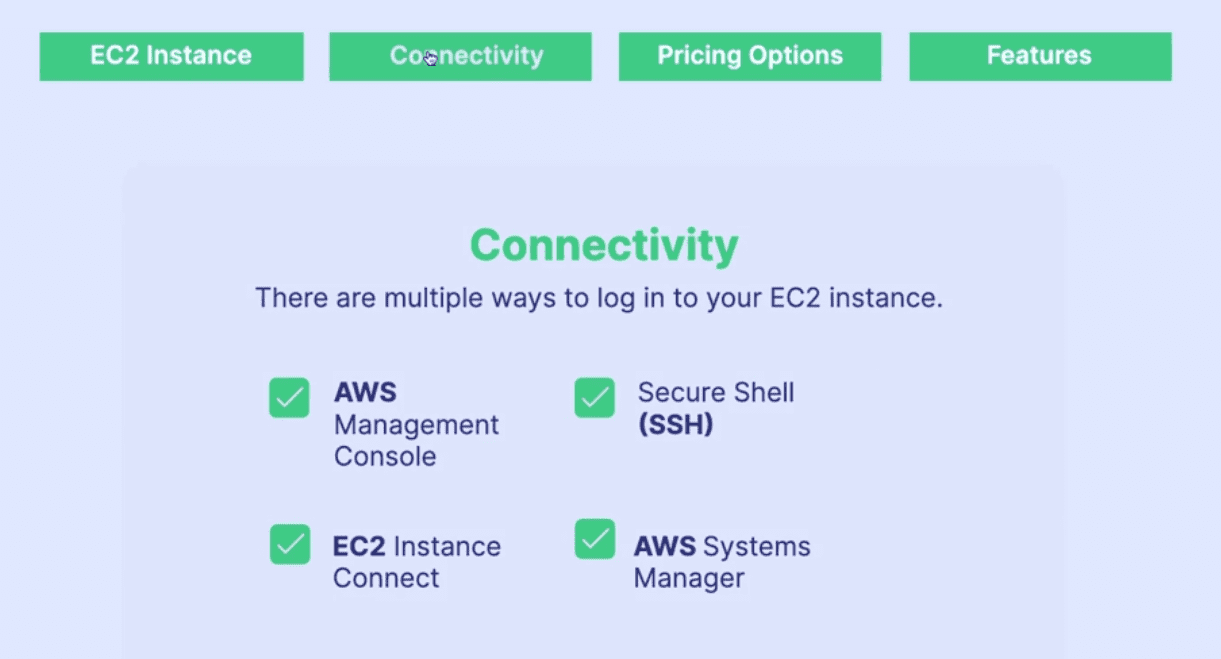
Task: Click the green Connectivity heading
Action: point(604,245)
